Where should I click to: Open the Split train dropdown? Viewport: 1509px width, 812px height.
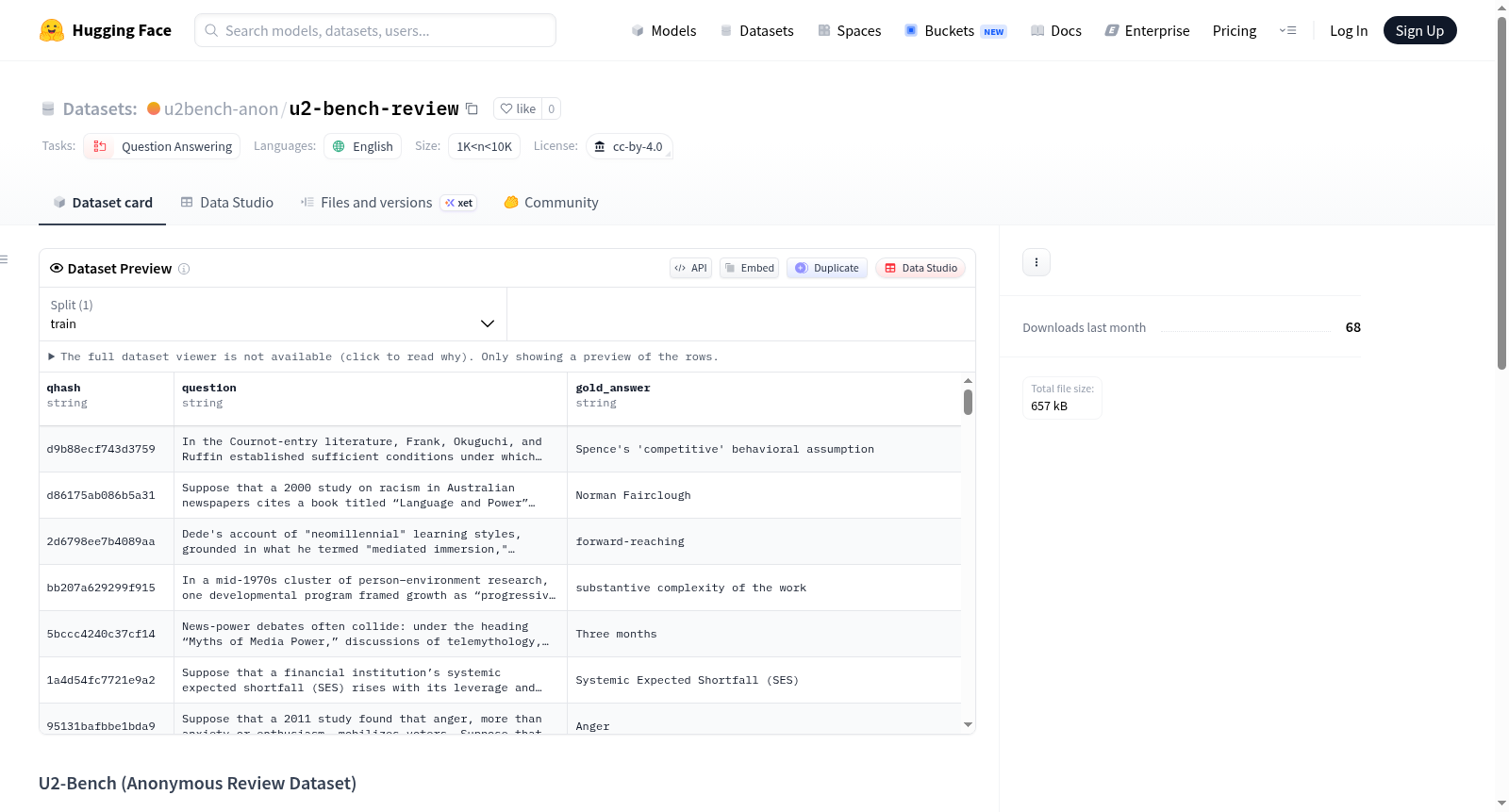click(x=273, y=314)
